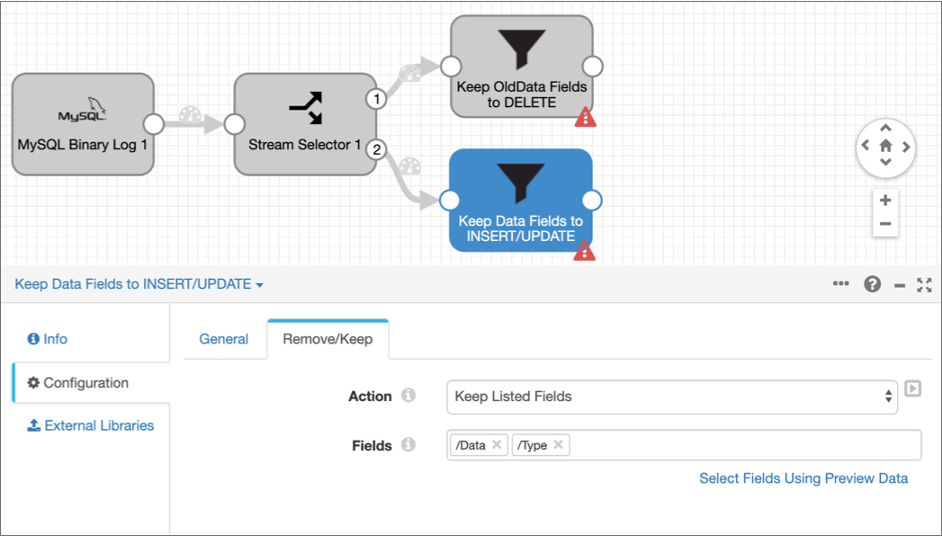Switch to the General tab
The width and height of the screenshot is (942, 536).
[224, 339]
